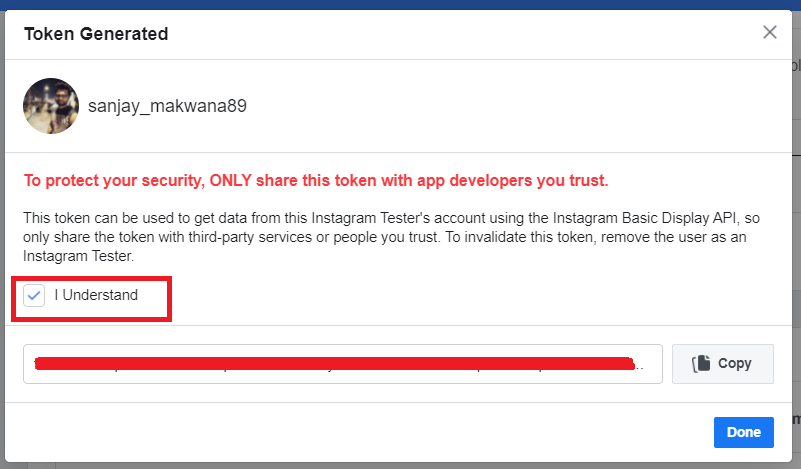Click the blue header bar behind dialog
This screenshot has width=801, height=469.
[400, 4]
